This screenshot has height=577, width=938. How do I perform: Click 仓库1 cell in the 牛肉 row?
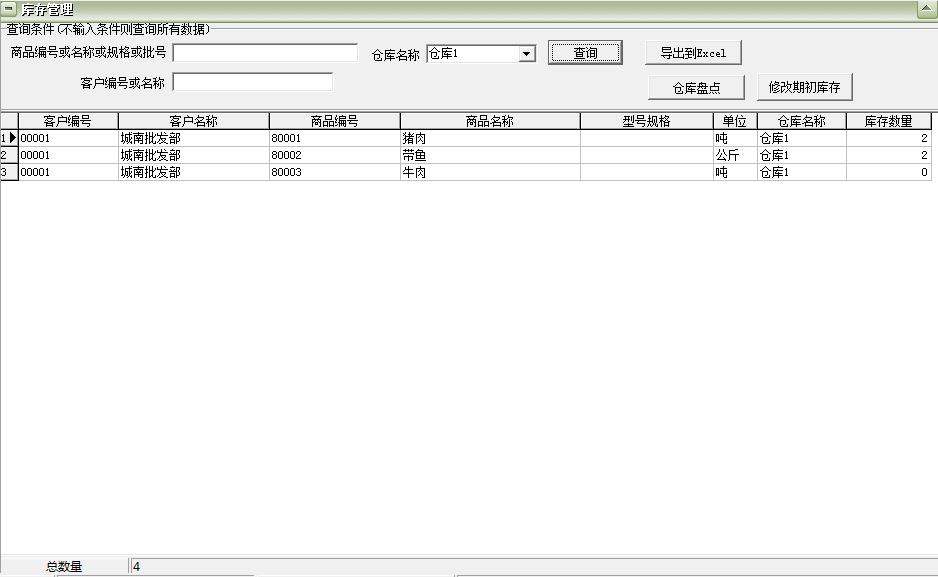click(x=802, y=172)
